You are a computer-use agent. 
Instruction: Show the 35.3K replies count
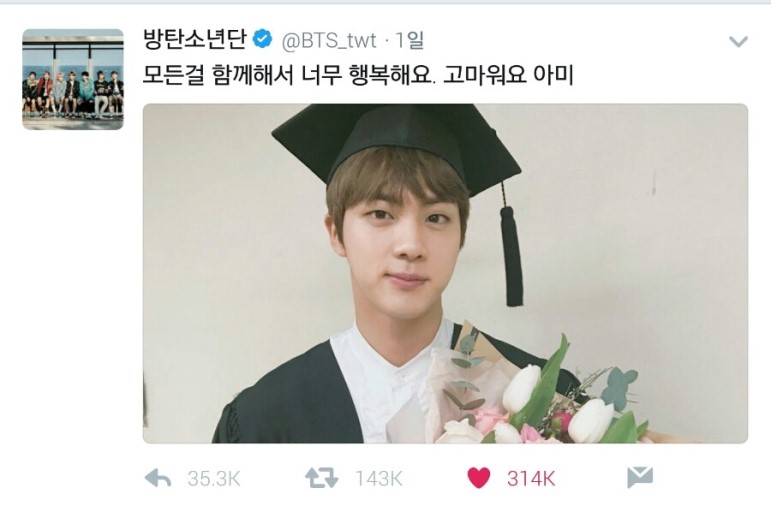[x=214, y=479]
